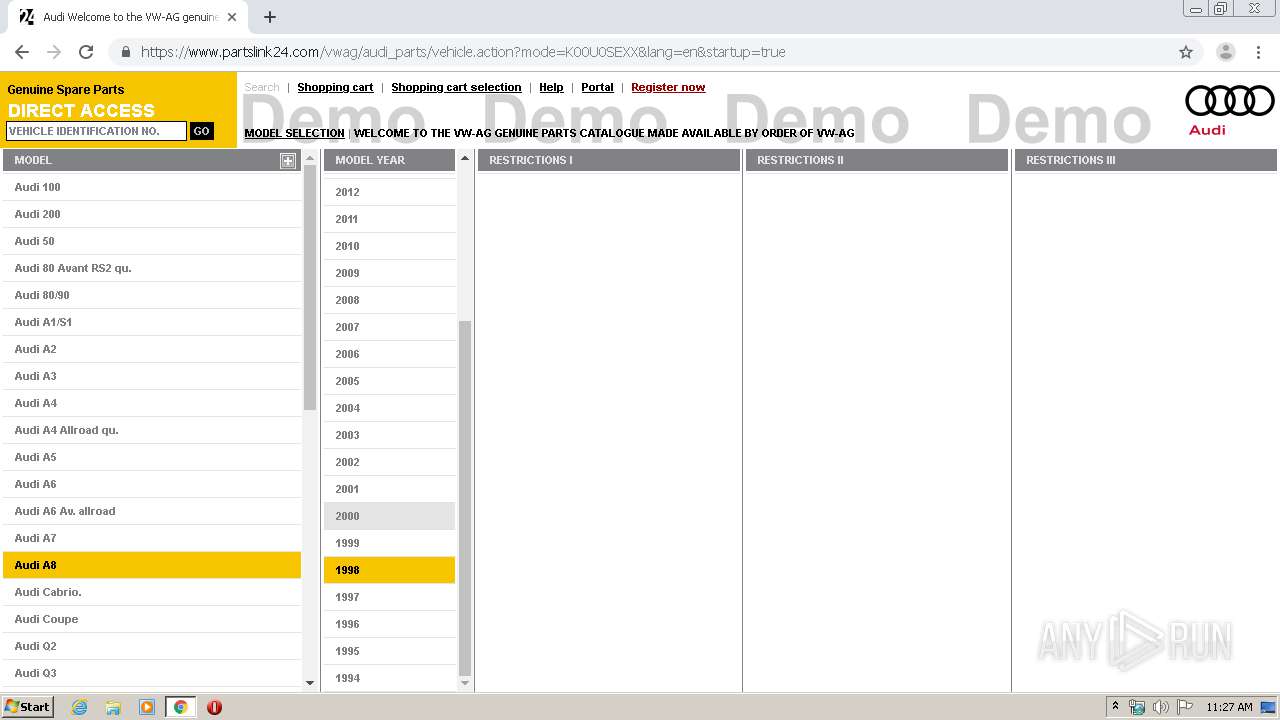
Task: Open a new browser tab with plus
Action: coord(270,17)
